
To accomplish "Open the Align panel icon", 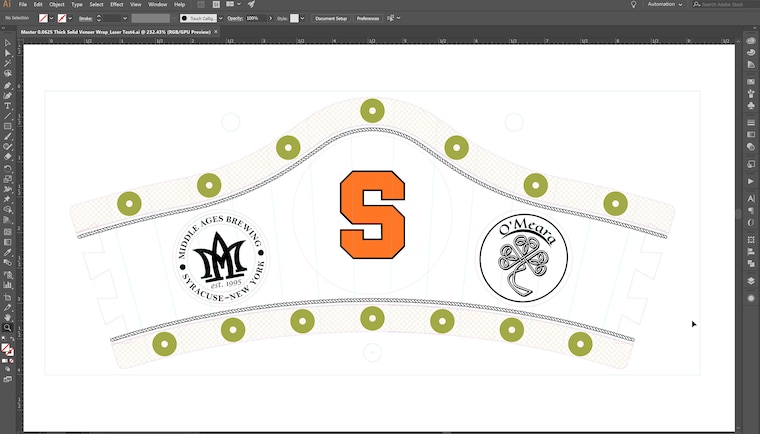I will point(751,252).
